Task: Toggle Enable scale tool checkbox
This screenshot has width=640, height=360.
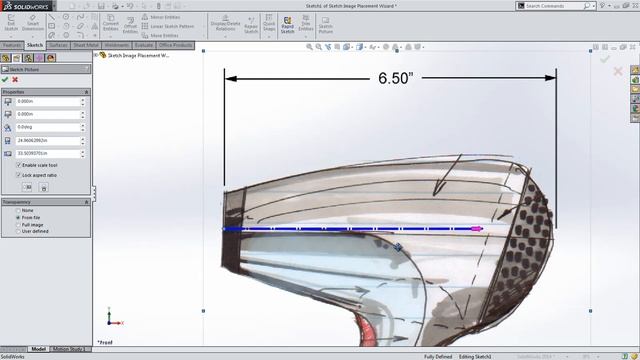Action: [18, 165]
